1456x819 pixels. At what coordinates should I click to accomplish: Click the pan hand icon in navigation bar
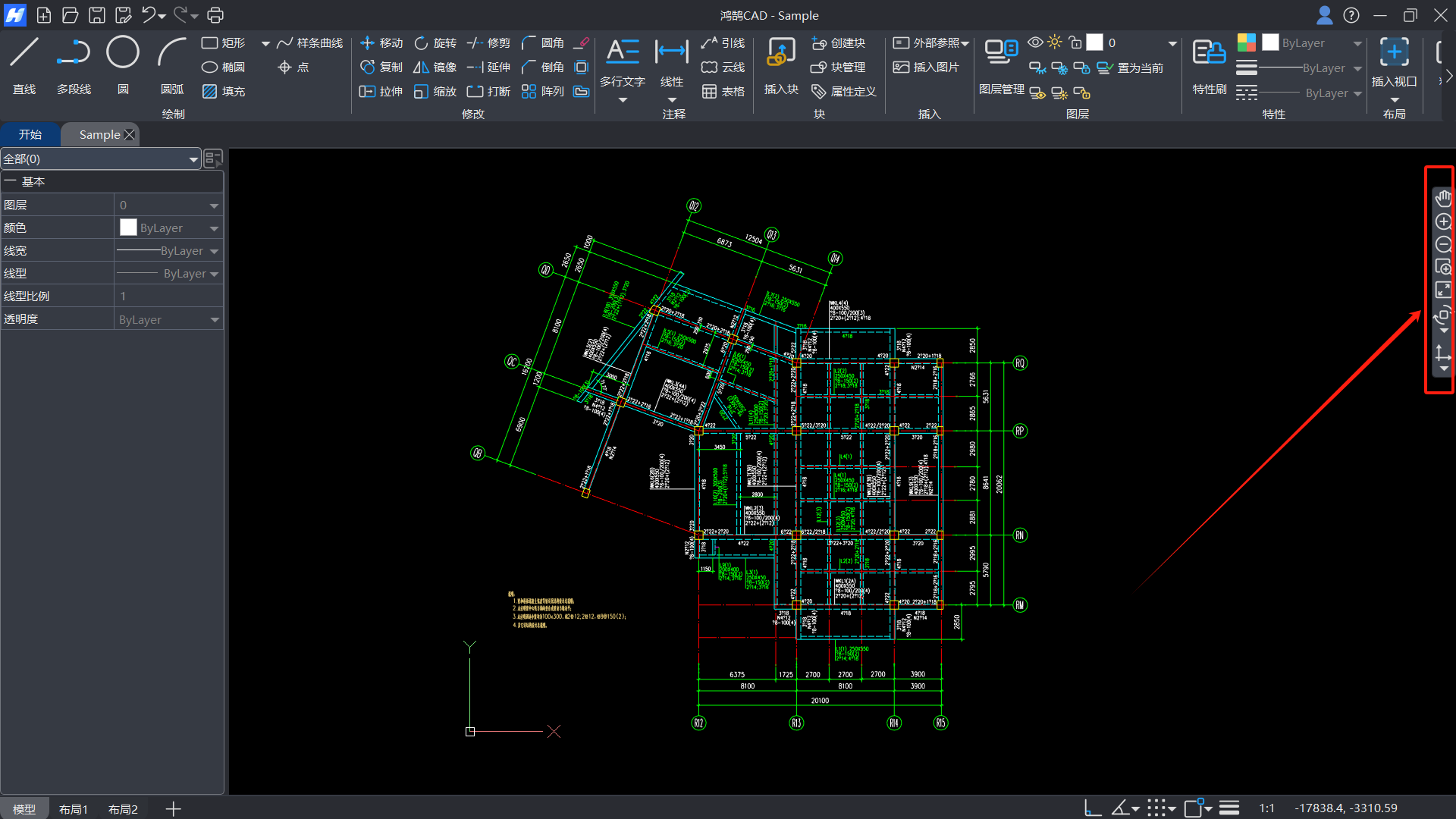[1442, 199]
